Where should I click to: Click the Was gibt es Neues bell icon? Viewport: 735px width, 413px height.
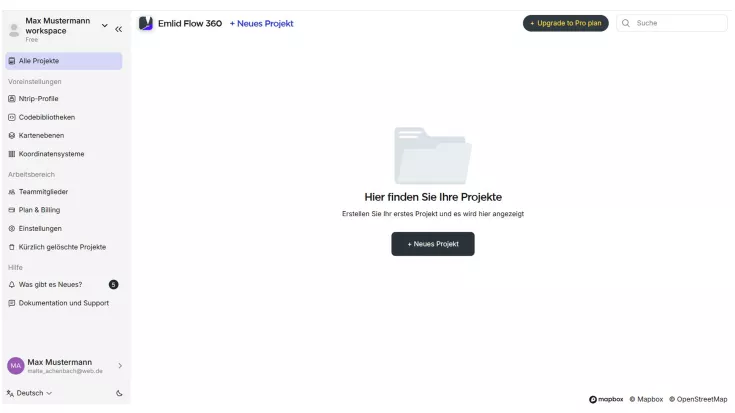(x=12, y=285)
